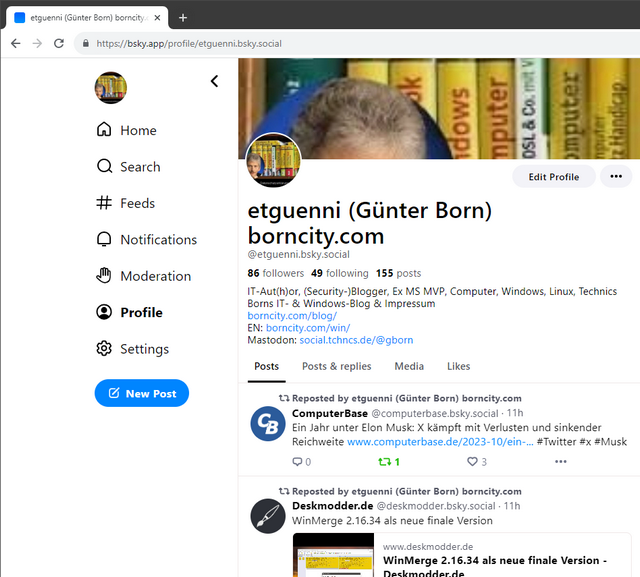Reload the page with the refresh icon
The width and height of the screenshot is (640, 577).
click(59, 43)
